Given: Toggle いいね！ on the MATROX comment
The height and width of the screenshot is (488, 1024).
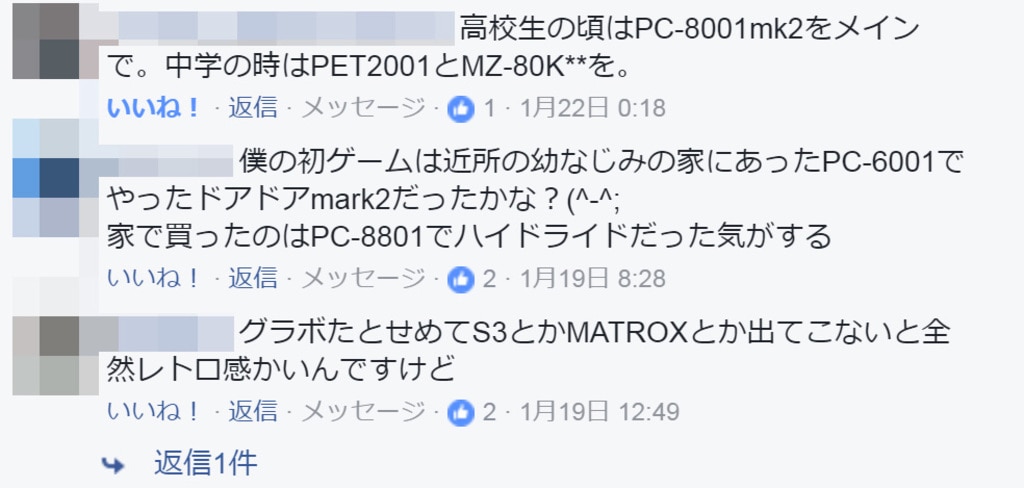Looking at the screenshot, I should tap(153, 412).
